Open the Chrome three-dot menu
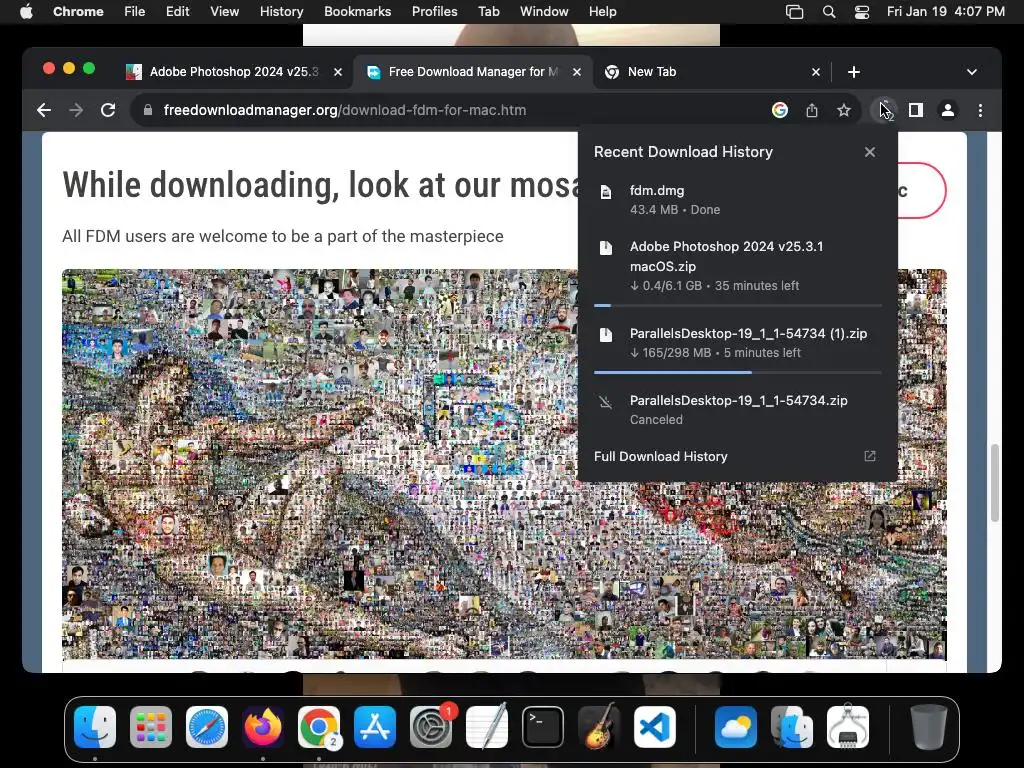1024x768 pixels. click(980, 110)
